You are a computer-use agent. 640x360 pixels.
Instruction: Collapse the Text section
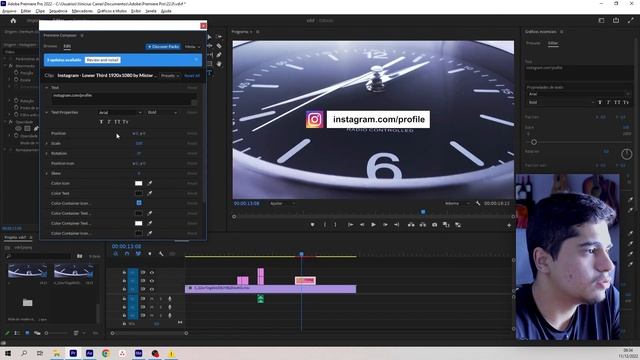click(47, 87)
